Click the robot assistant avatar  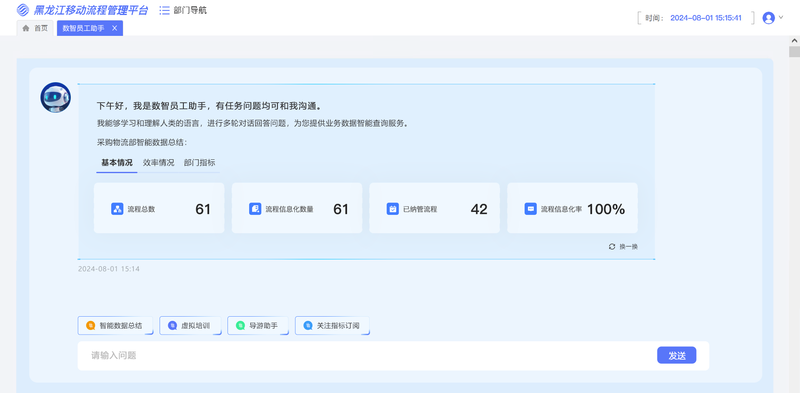coord(56,97)
